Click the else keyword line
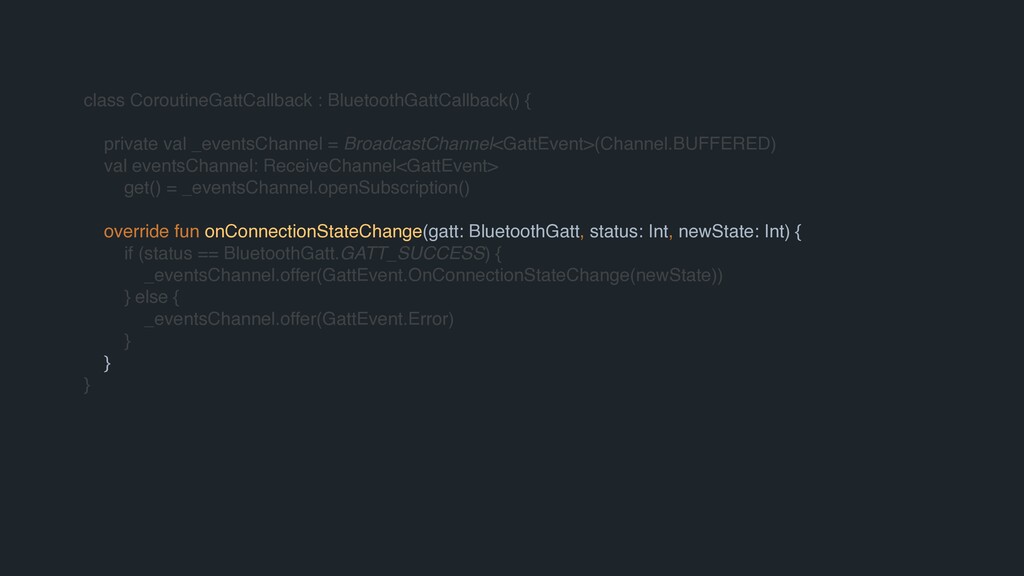Viewport: 1024px width, 576px height. click(x=150, y=297)
